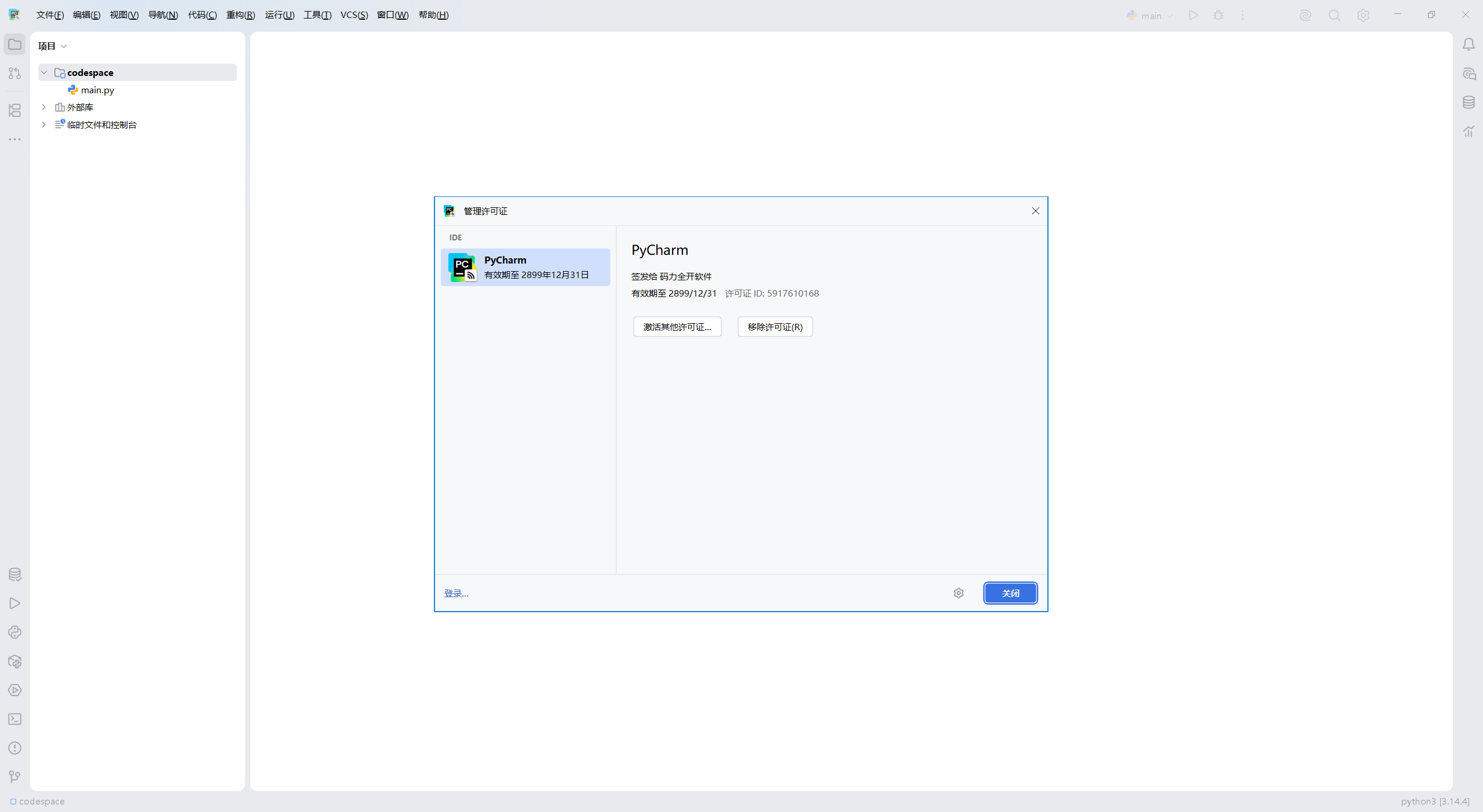
Task: Click the 移除许可证(R) button
Action: (775, 327)
